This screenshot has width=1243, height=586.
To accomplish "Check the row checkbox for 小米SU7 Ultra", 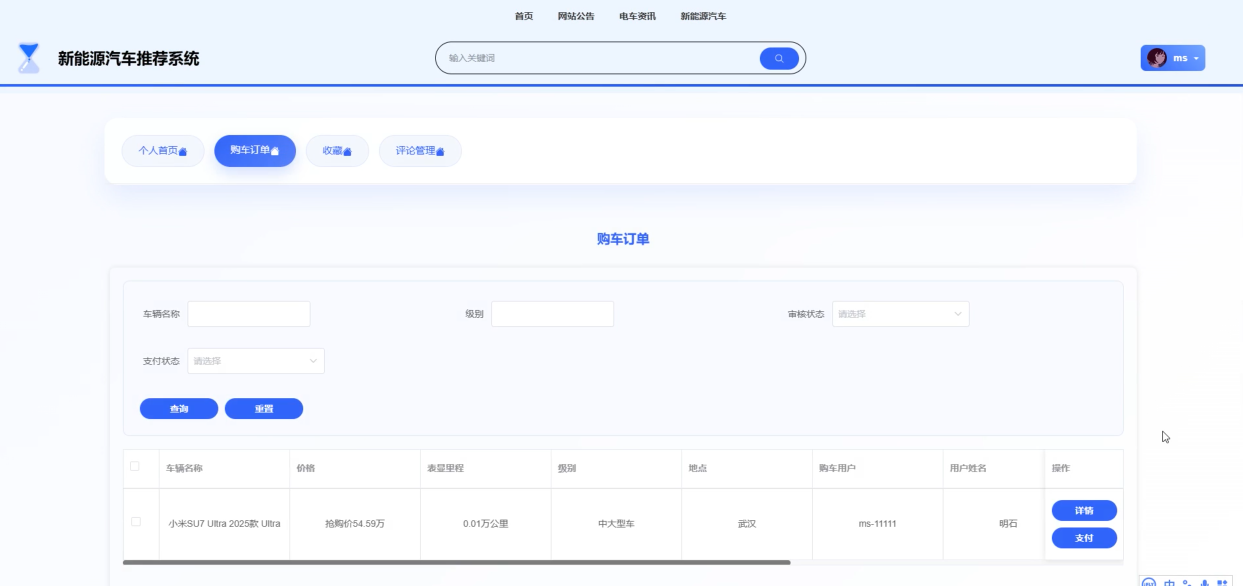I will coord(137,523).
